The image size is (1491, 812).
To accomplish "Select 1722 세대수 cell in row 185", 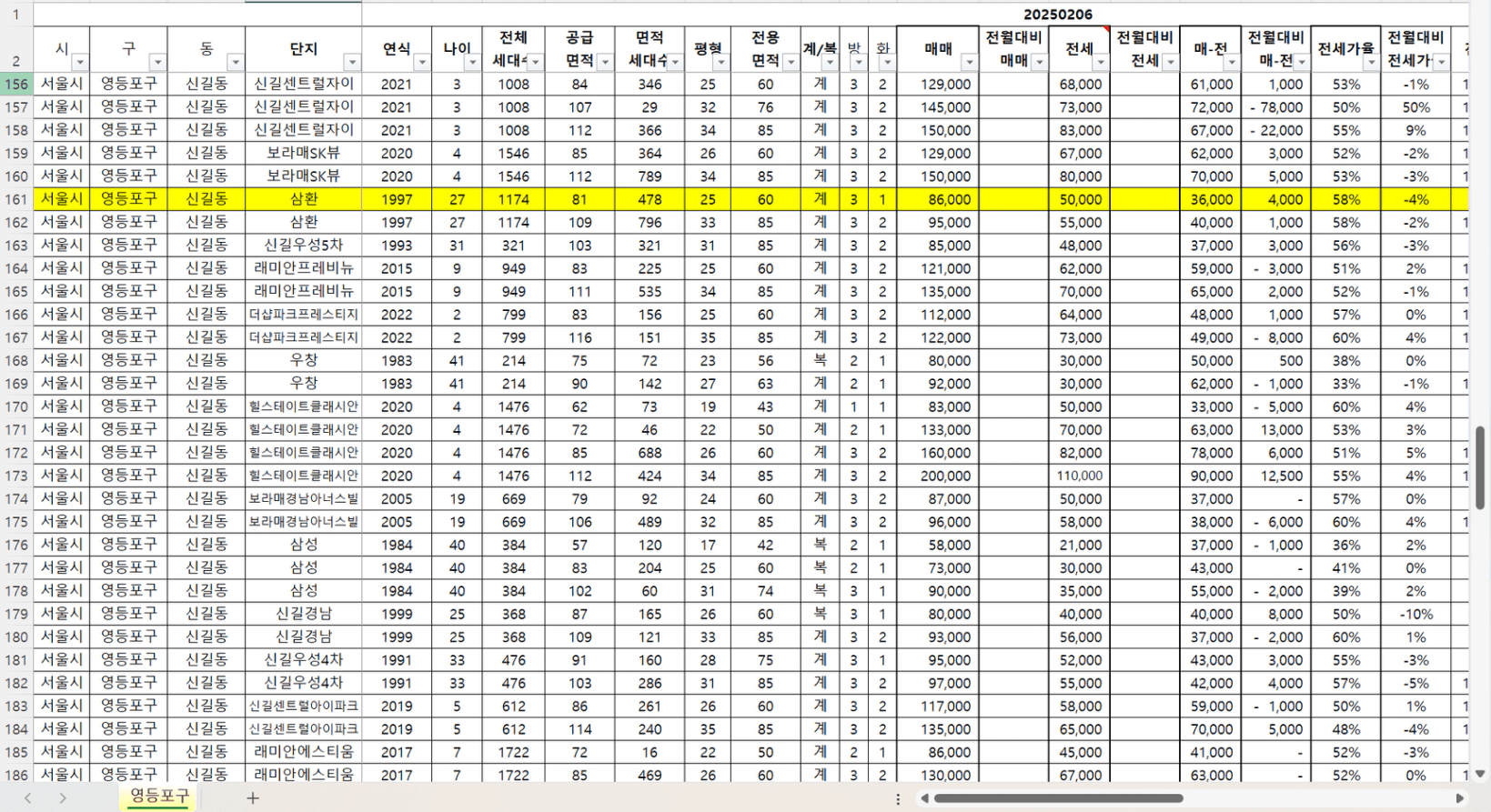I will [514, 752].
